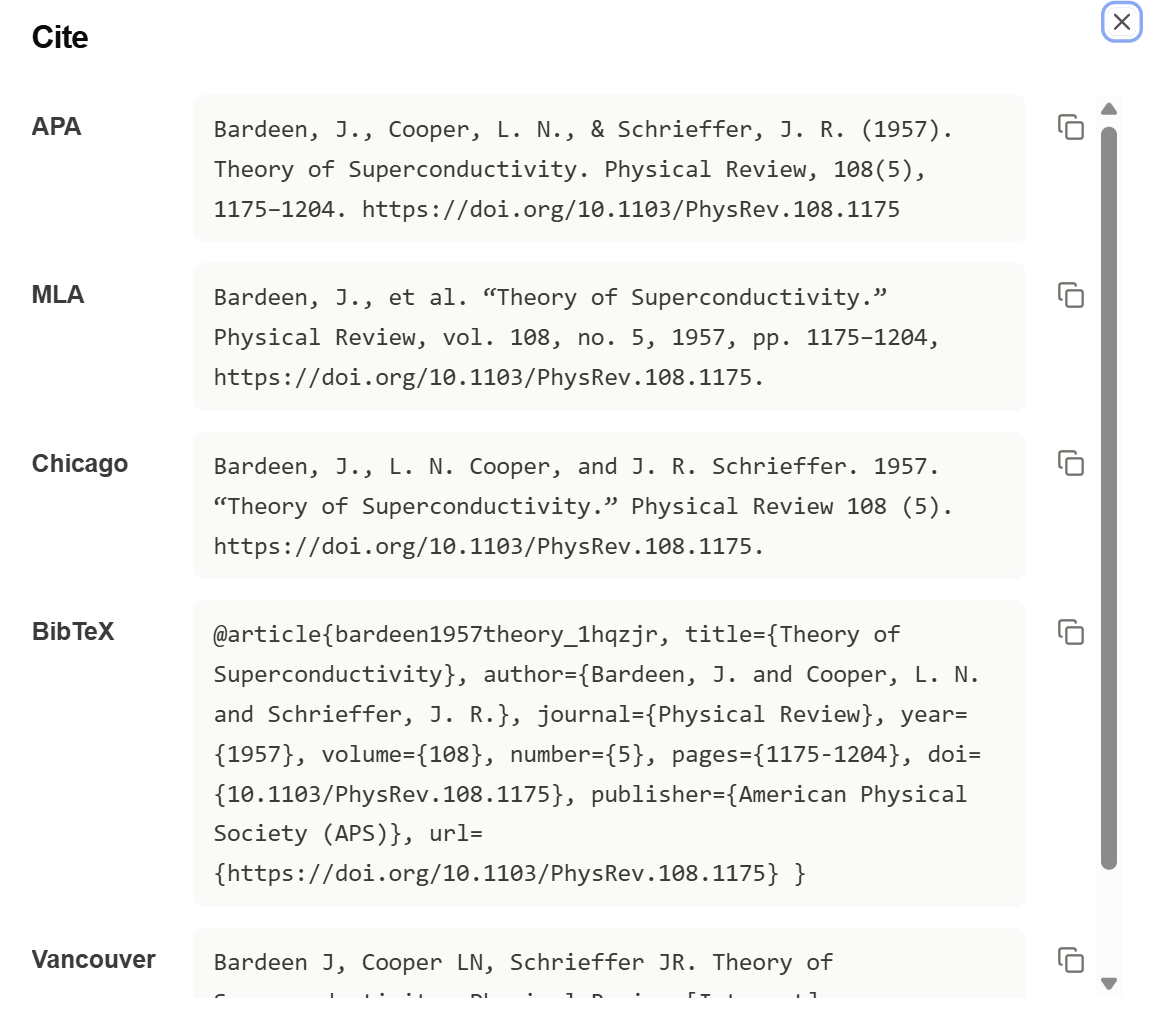Click inside the Vancouver citation text box
This screenshot has height=1026, width=1159.
coord(608,963)
